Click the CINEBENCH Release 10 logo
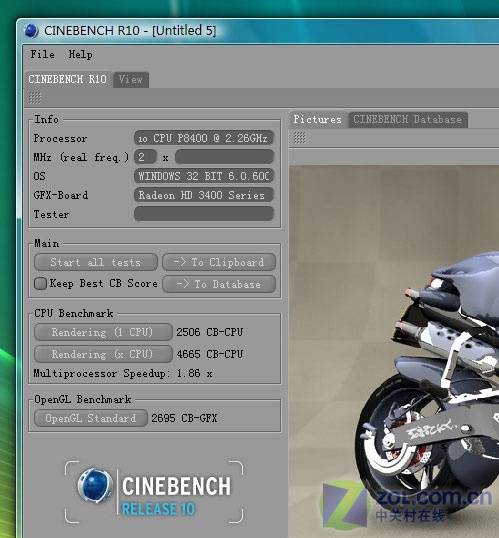 tap(154, 492)
